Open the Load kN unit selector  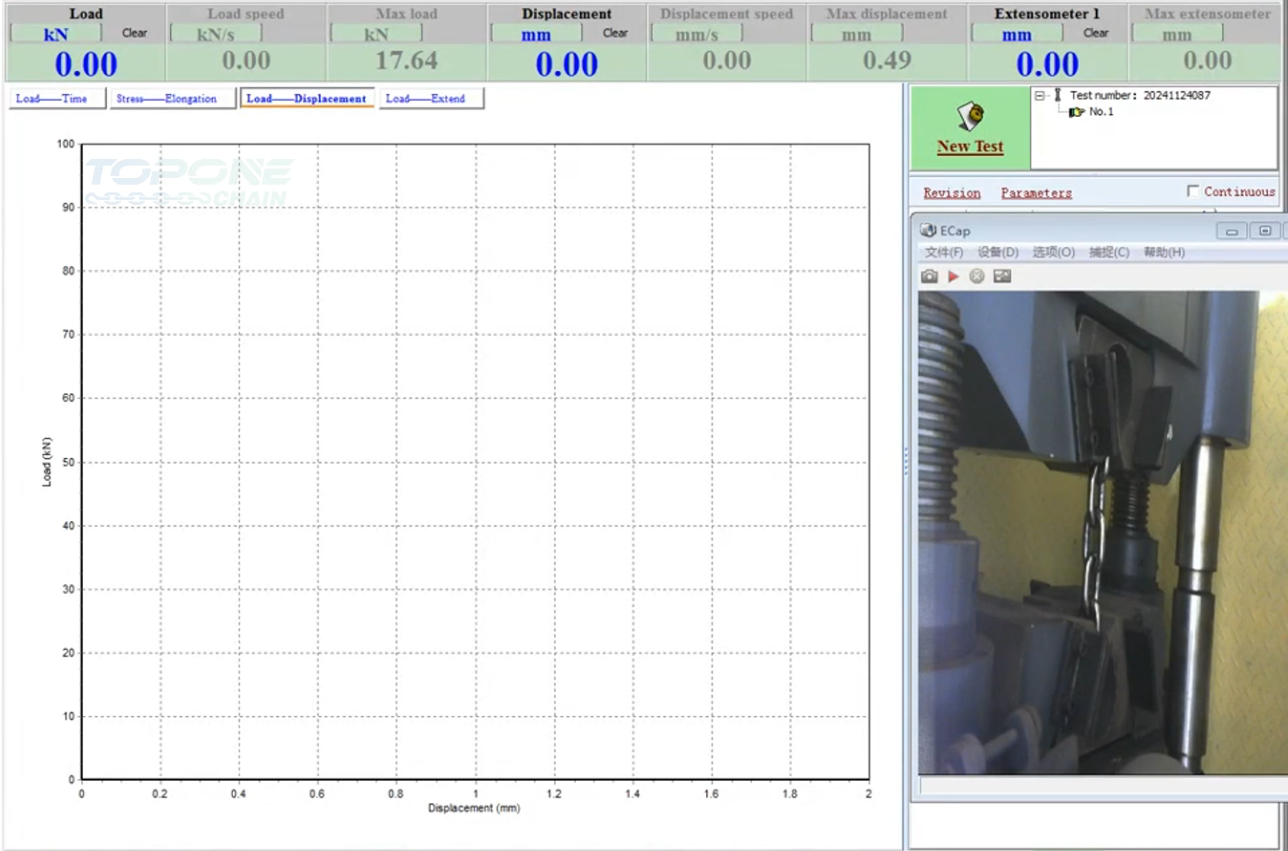(x=56, y=34)
